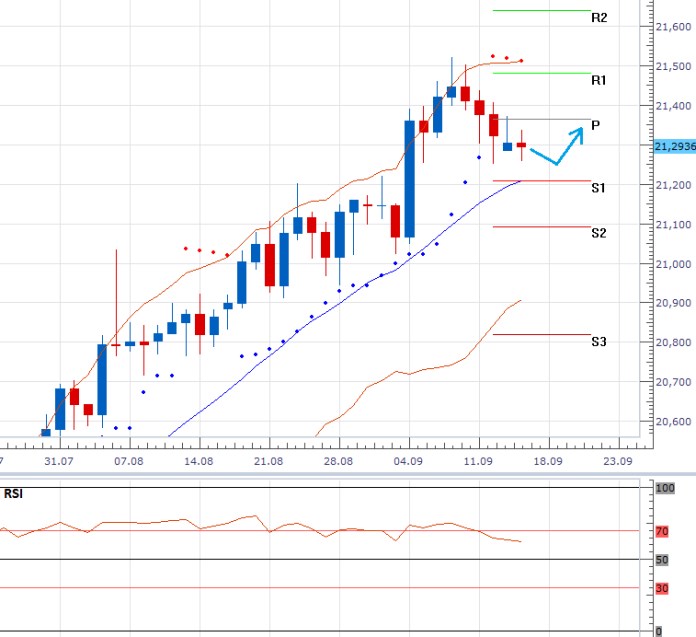Click the 21,200 price axis label
Screen dimensions: 696x637
pyautogui.click(x=673, y=185)
